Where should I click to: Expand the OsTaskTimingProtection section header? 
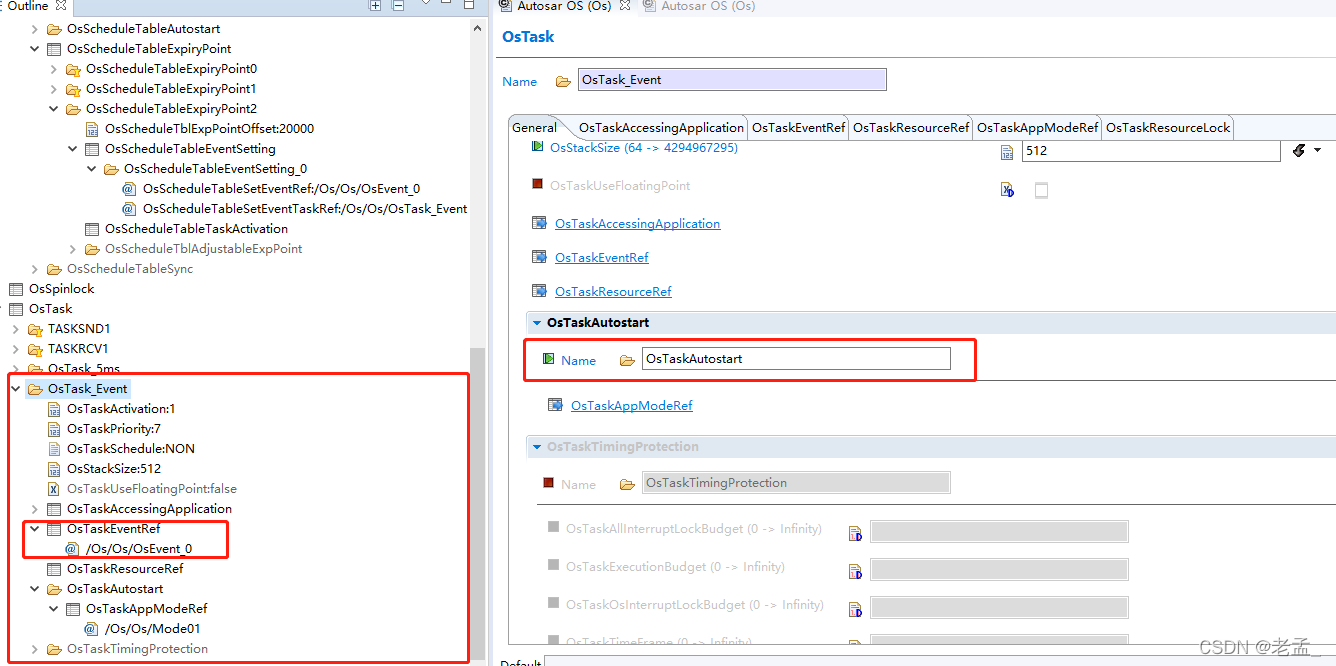537,447
